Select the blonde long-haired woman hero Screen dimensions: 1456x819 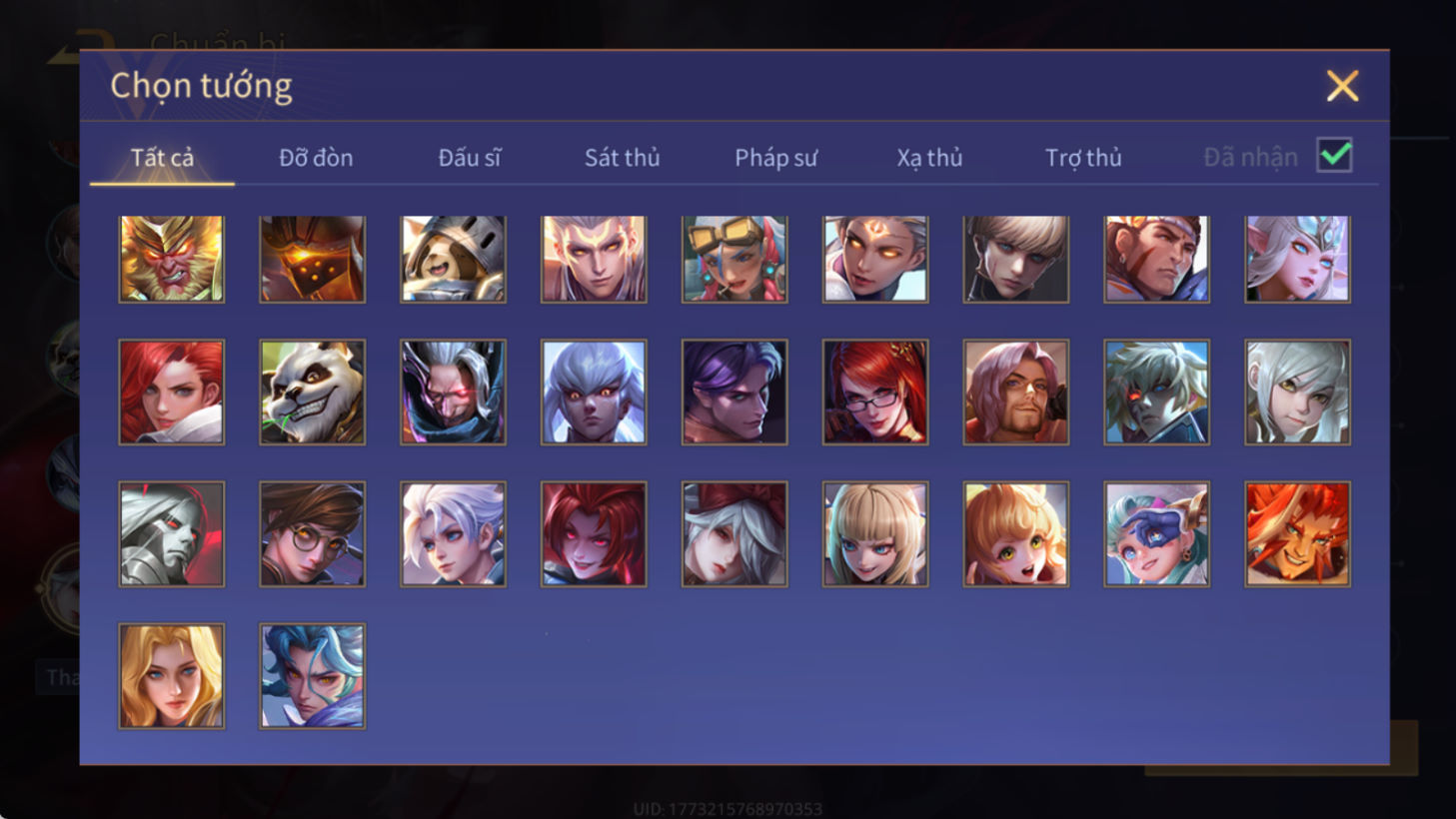pos(171,676)
